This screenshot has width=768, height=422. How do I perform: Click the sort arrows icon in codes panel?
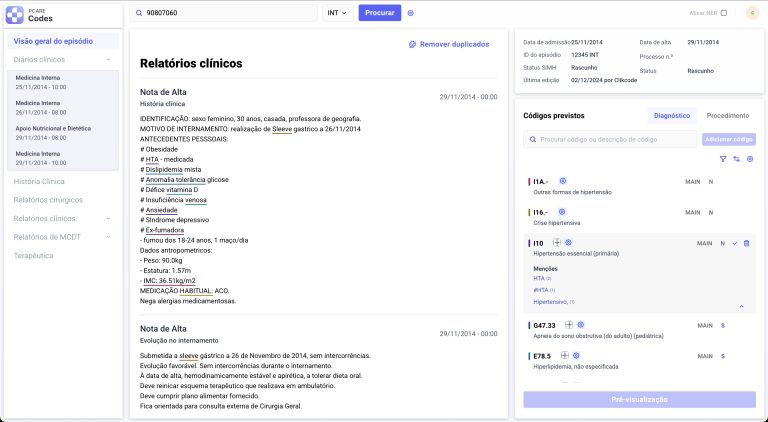click(x=736, y=159)
